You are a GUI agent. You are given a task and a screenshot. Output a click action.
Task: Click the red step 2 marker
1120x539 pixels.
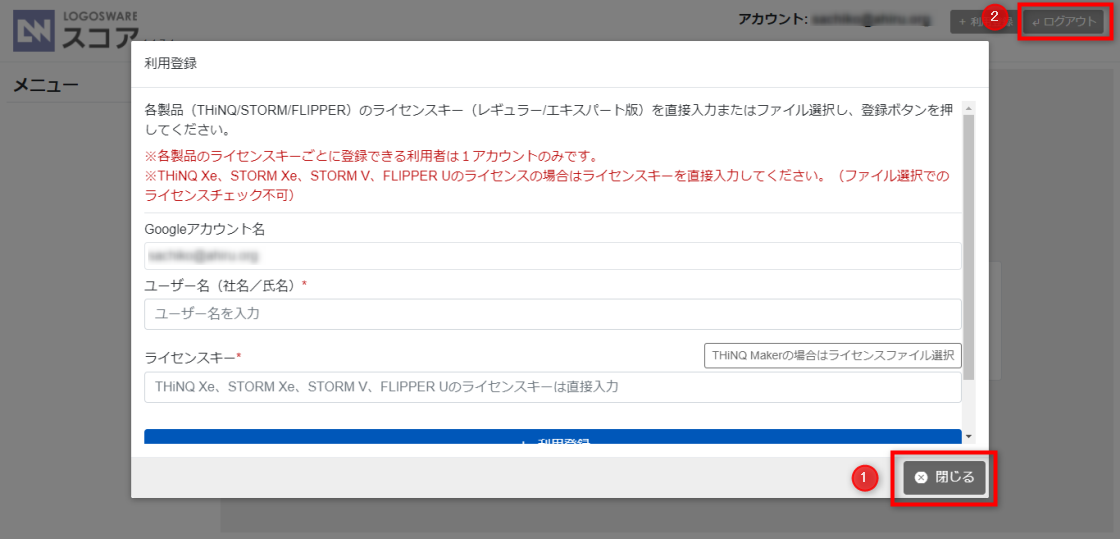click(x=993, y=16)
